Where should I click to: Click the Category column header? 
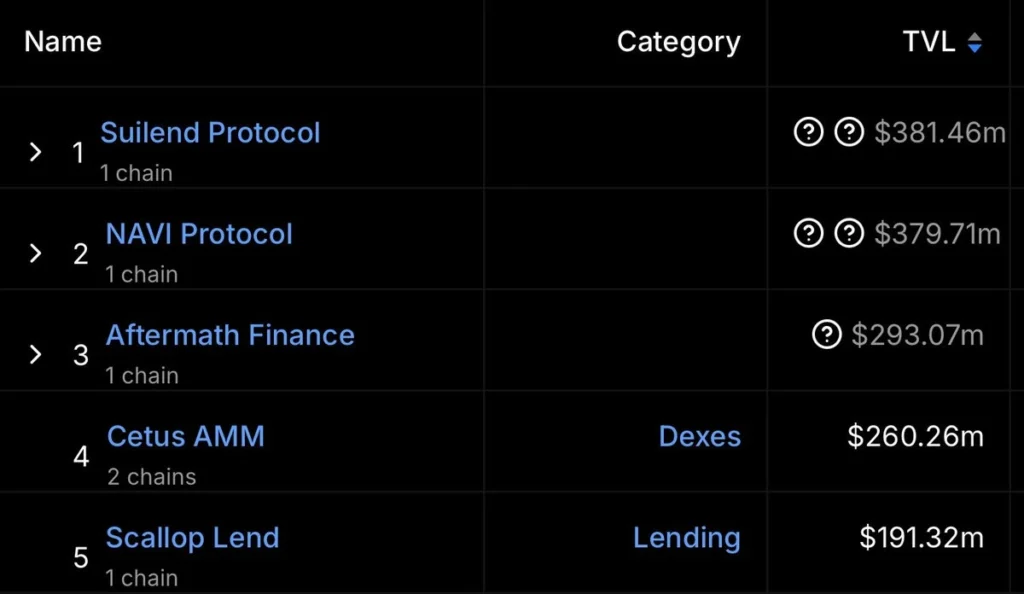(678, 42)
